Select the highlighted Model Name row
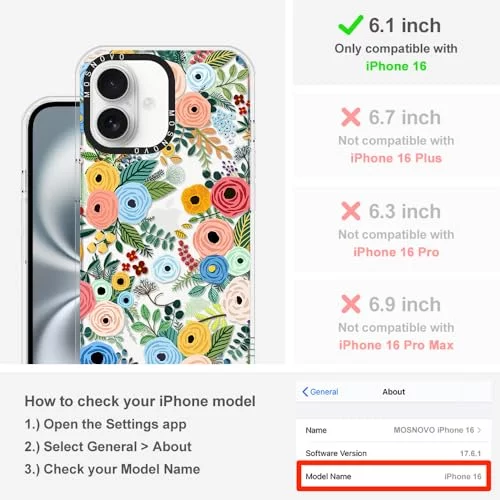The height and width of the screenshot is (500, 500). click(x=394, y=476)
